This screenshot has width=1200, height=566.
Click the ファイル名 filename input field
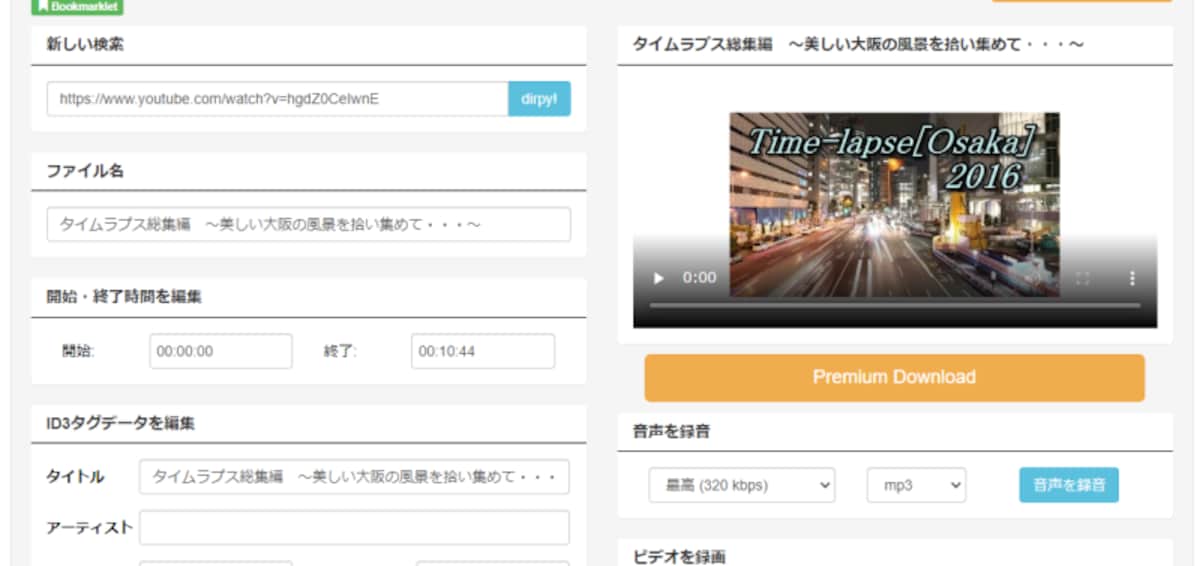(309, 224)
